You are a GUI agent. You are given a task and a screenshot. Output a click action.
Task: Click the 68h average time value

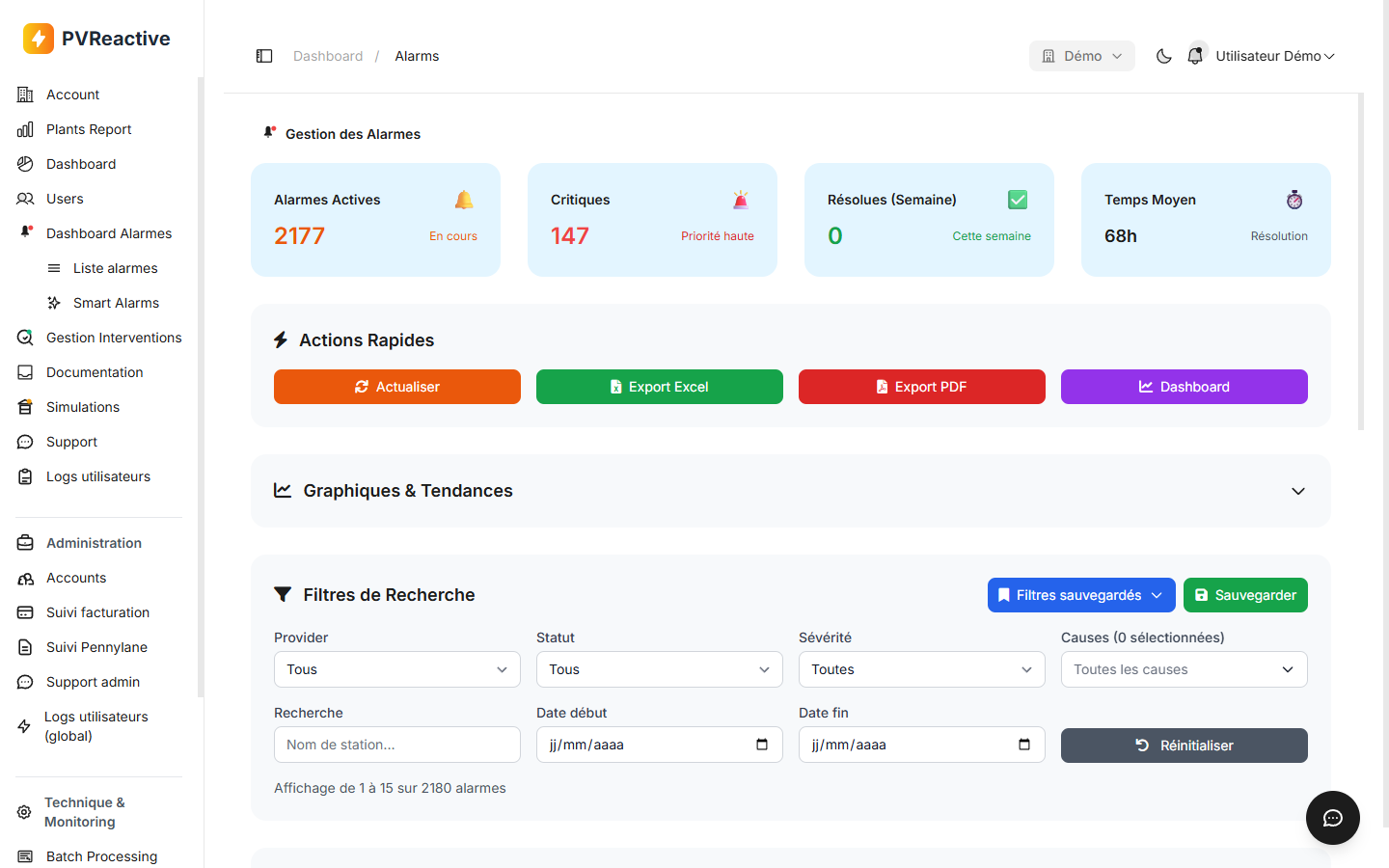tap(1121, 236)
